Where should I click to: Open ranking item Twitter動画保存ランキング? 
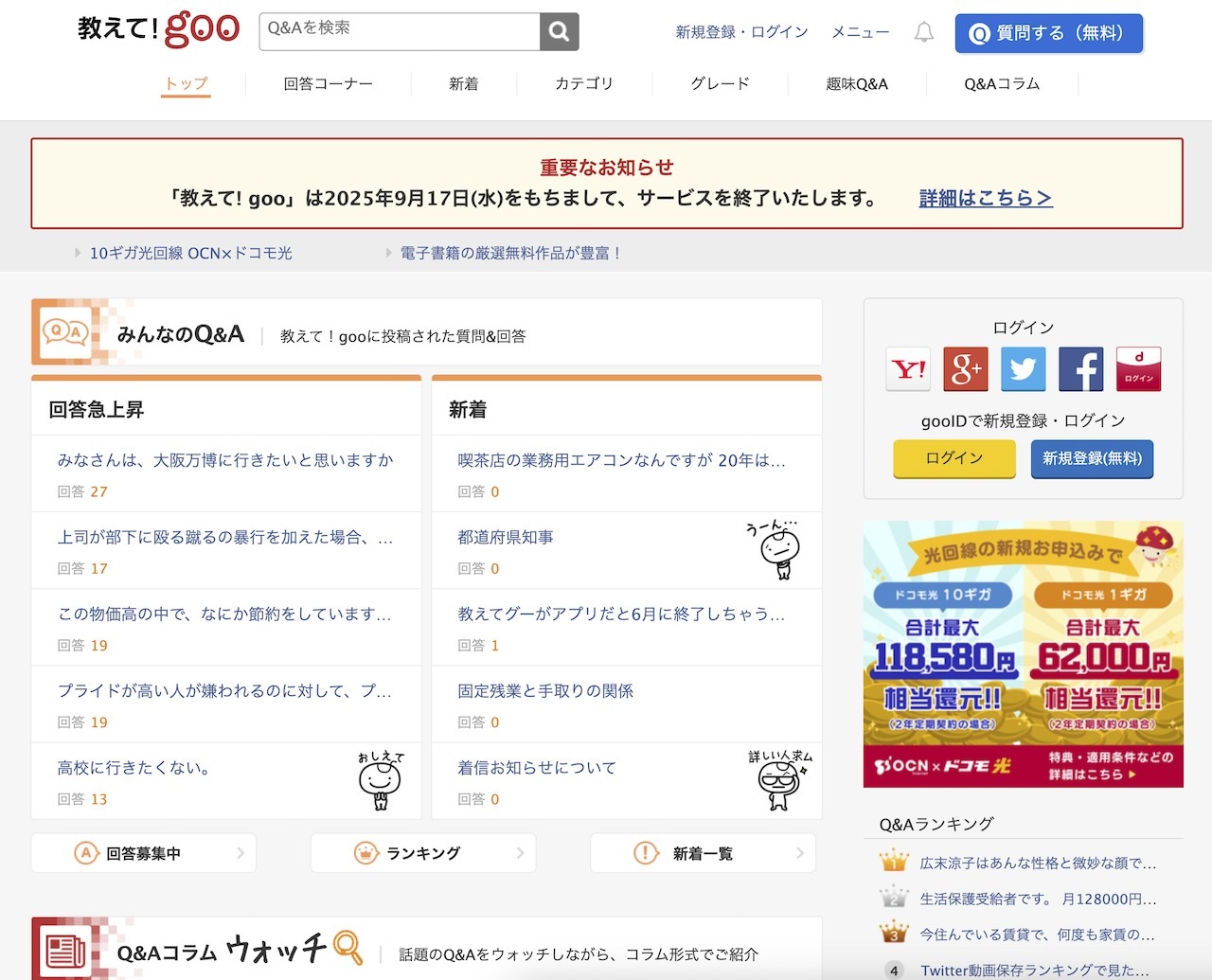(1035, 971)
